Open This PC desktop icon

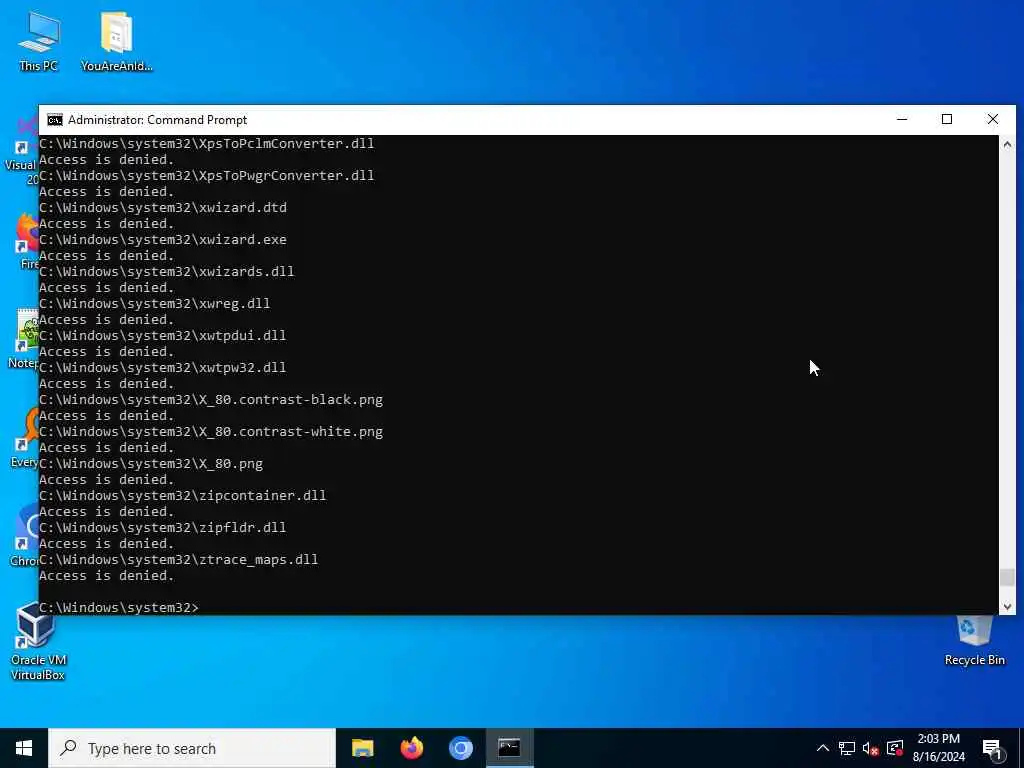pyautogui.click(x=38, y=40)
